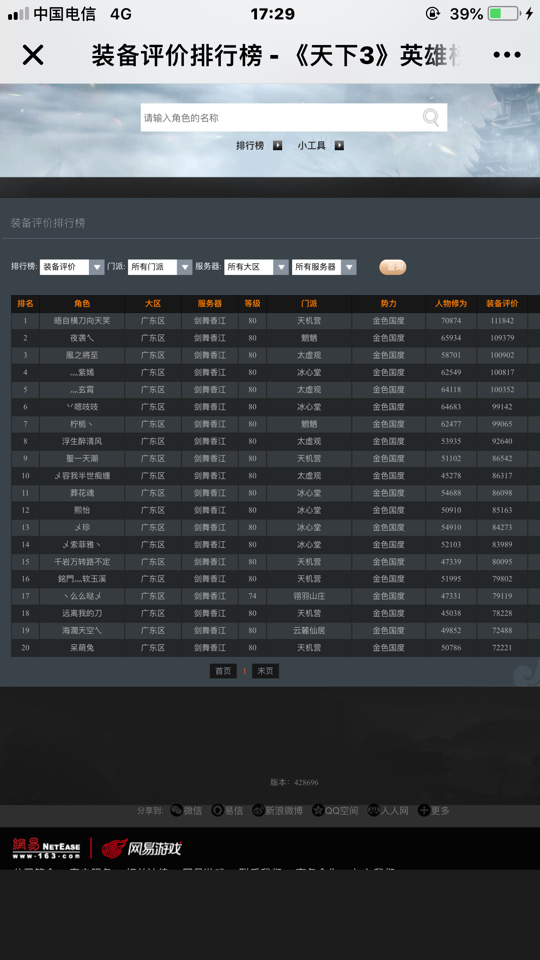Image resolution: width=540 pixels, height=960 pixels.
Task: Go to 末页 last page
Action: (x=265, y=671)
